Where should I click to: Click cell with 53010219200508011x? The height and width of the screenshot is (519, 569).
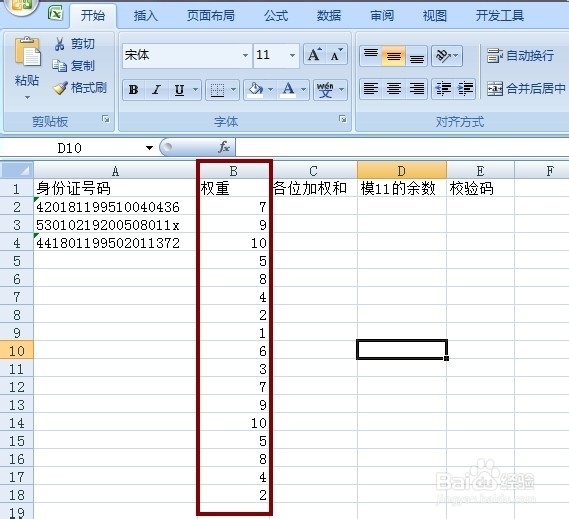point(115,225)
